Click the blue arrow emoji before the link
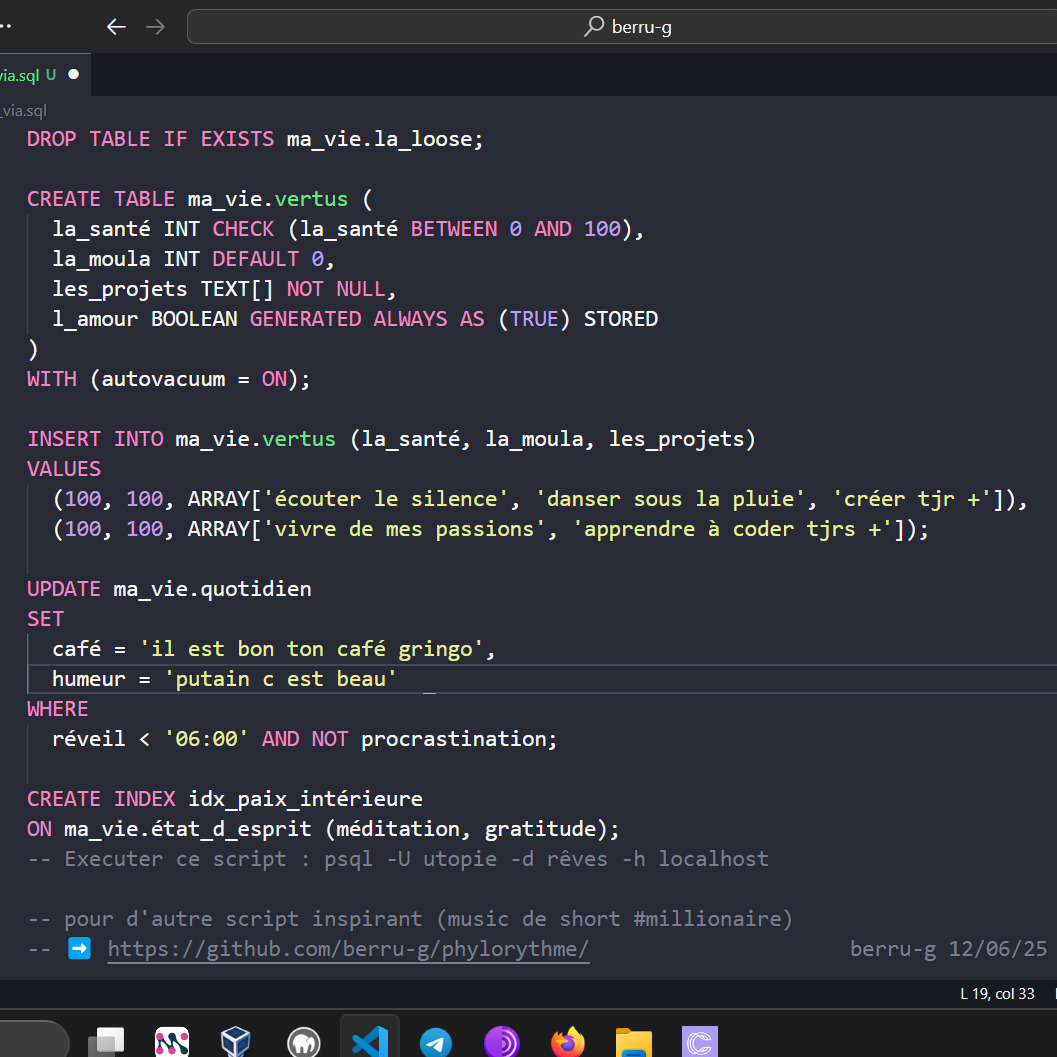The width and height of the screenshot is (1057, 1057). tap(80, 948)
